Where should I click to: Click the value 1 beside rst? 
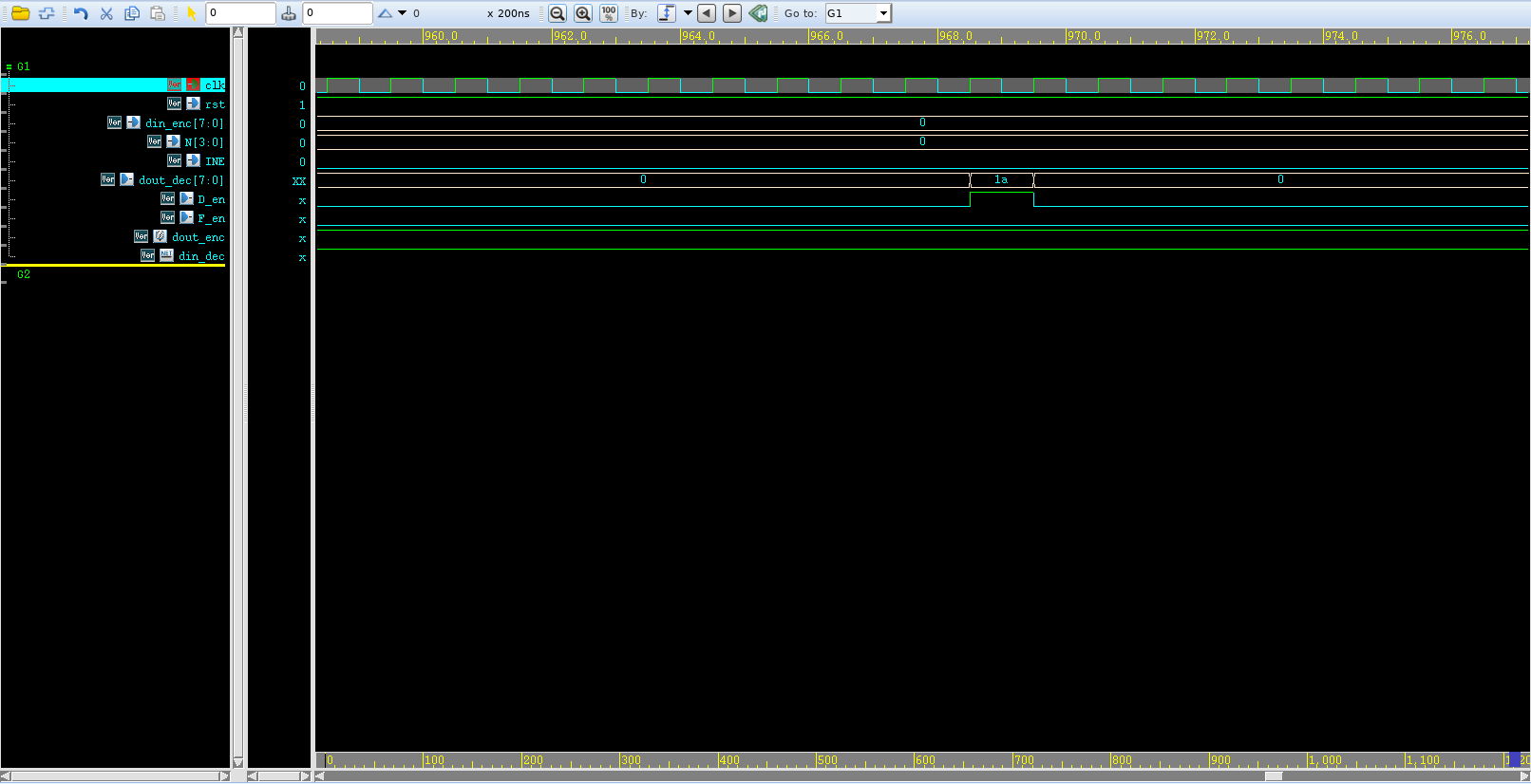302,105
